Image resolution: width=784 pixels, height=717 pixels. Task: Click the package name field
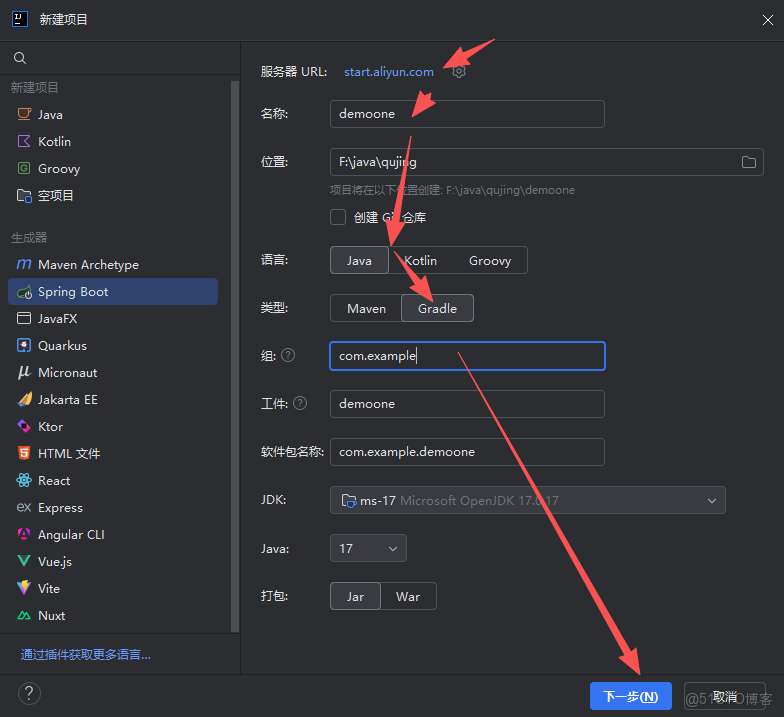(x=467, y=452)
